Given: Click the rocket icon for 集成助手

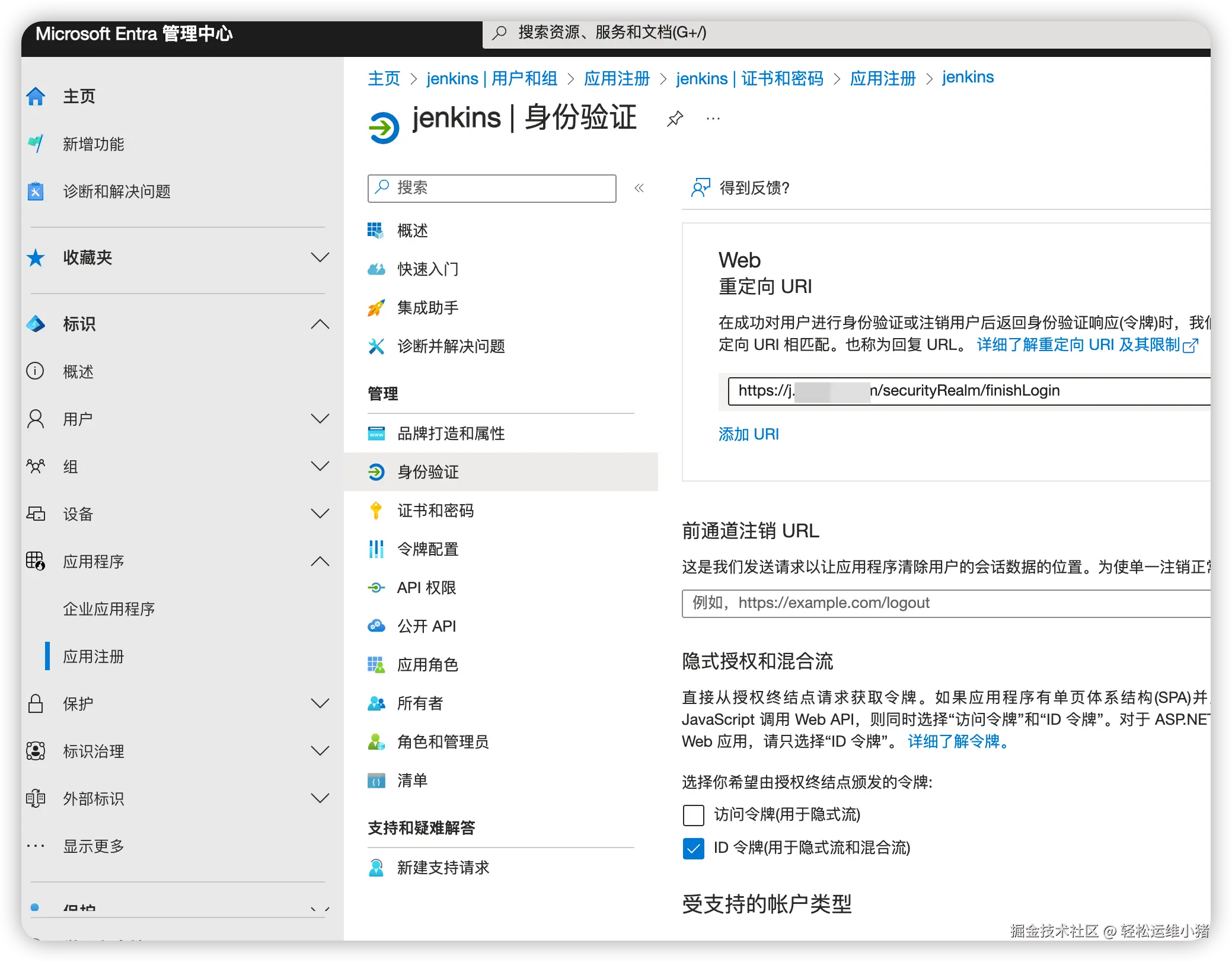Looking at the screenshot, I should (x=376, y=308).
